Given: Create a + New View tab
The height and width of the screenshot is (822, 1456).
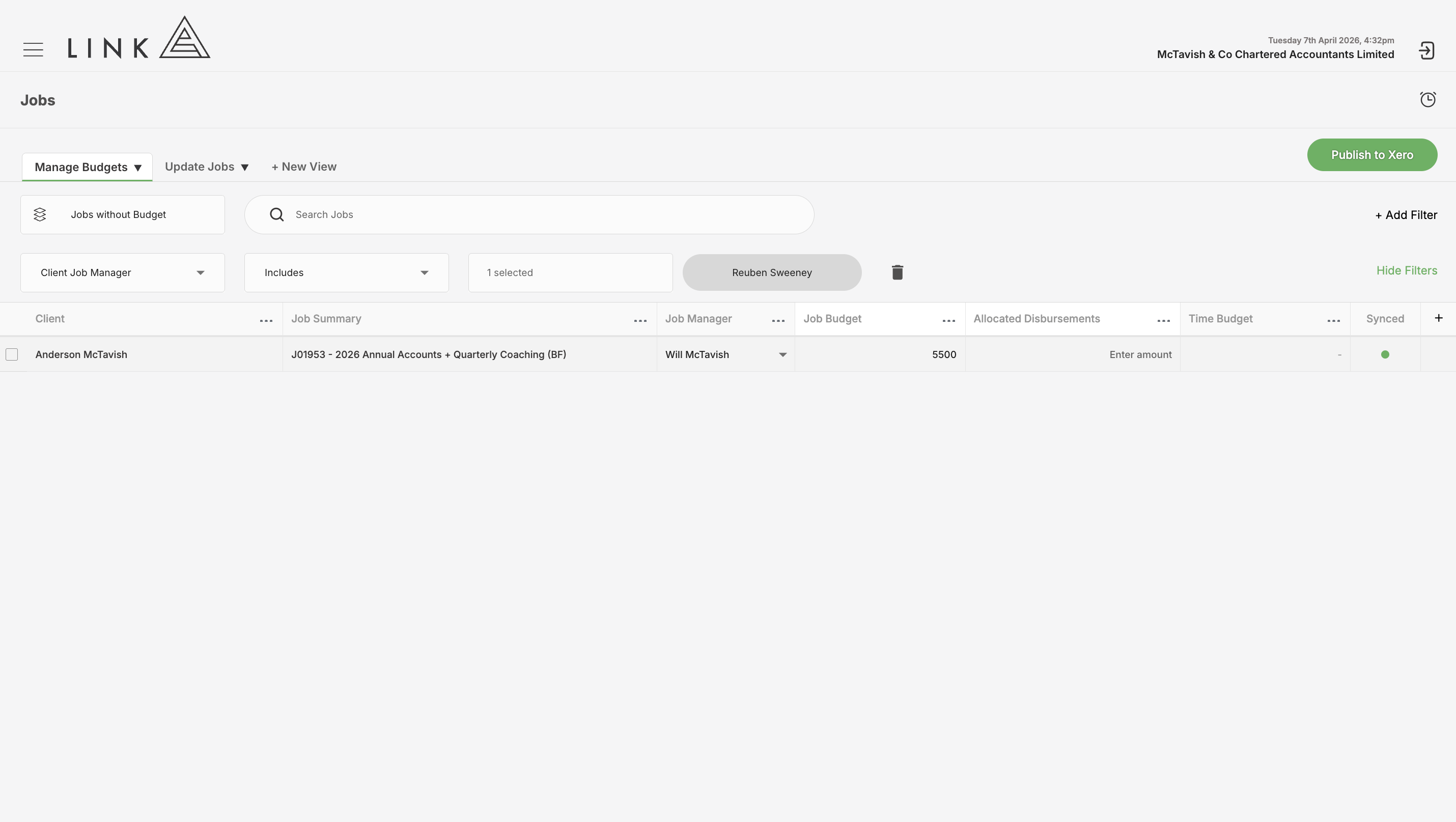Looking at the screenshot, I should (x=304, y=167).
